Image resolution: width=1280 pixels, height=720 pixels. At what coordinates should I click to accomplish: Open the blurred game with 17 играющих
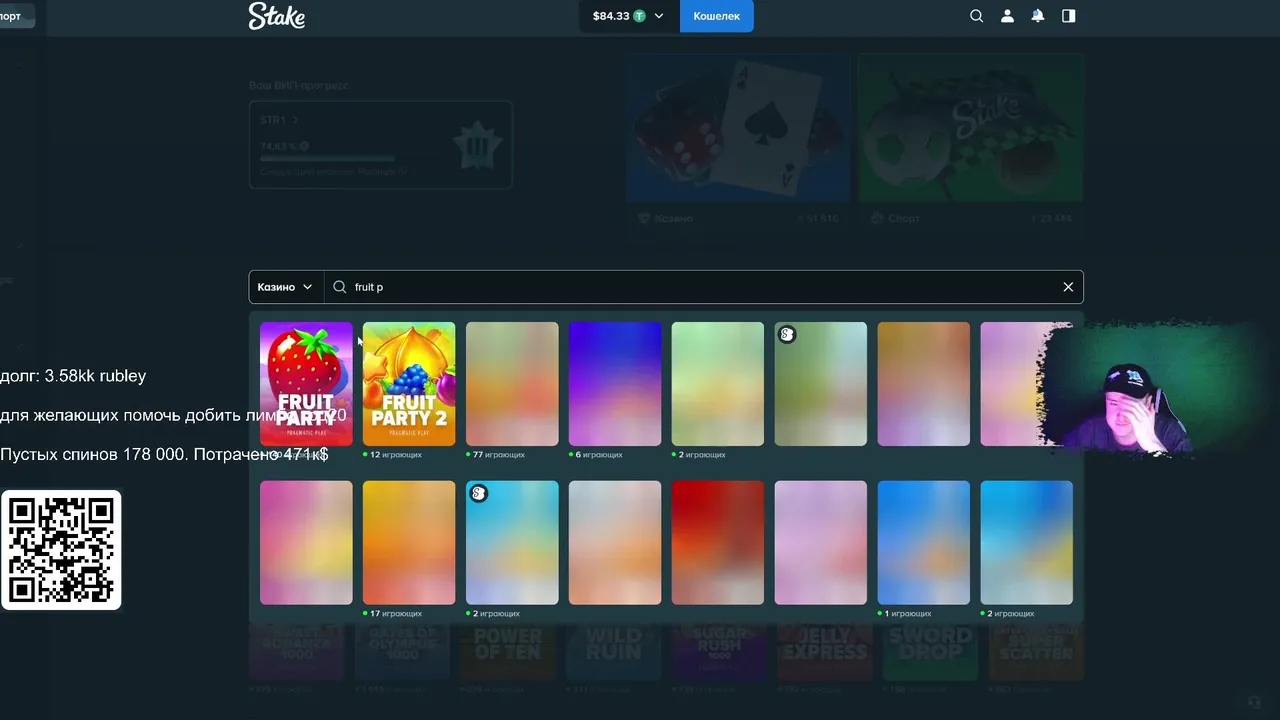coord(409,543)
